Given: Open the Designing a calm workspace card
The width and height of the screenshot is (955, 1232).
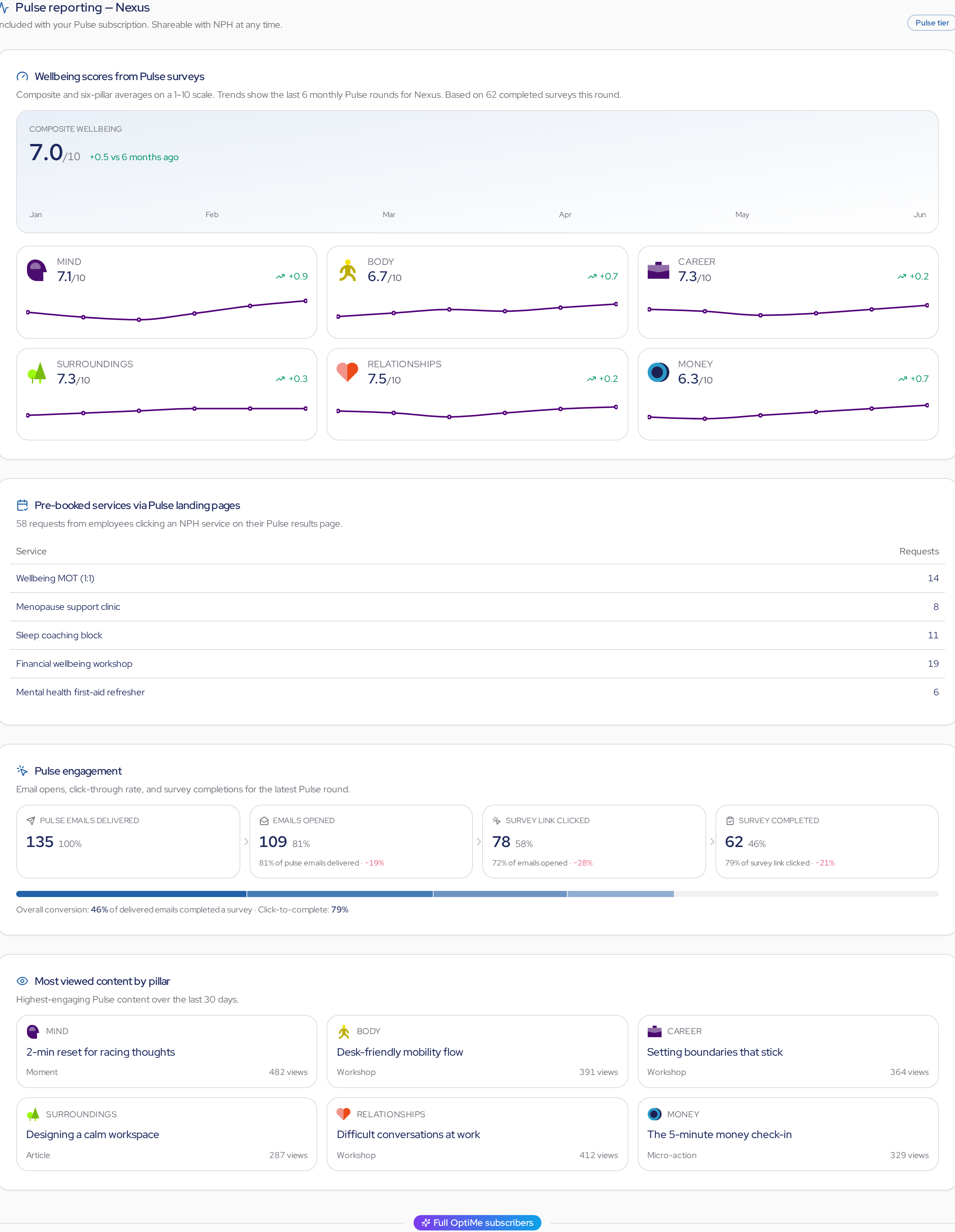Looking at the screenshot, I should (166, 1134).
